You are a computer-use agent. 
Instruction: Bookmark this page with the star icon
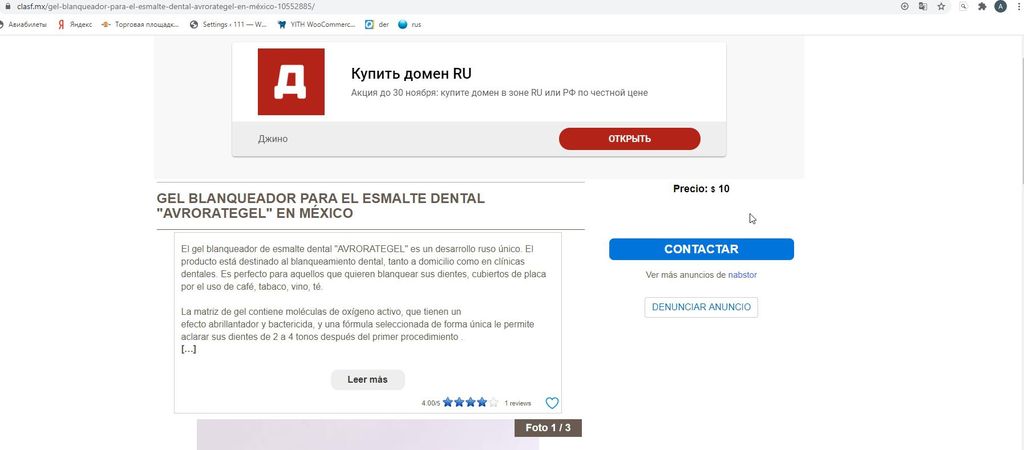tap(941, 7)
